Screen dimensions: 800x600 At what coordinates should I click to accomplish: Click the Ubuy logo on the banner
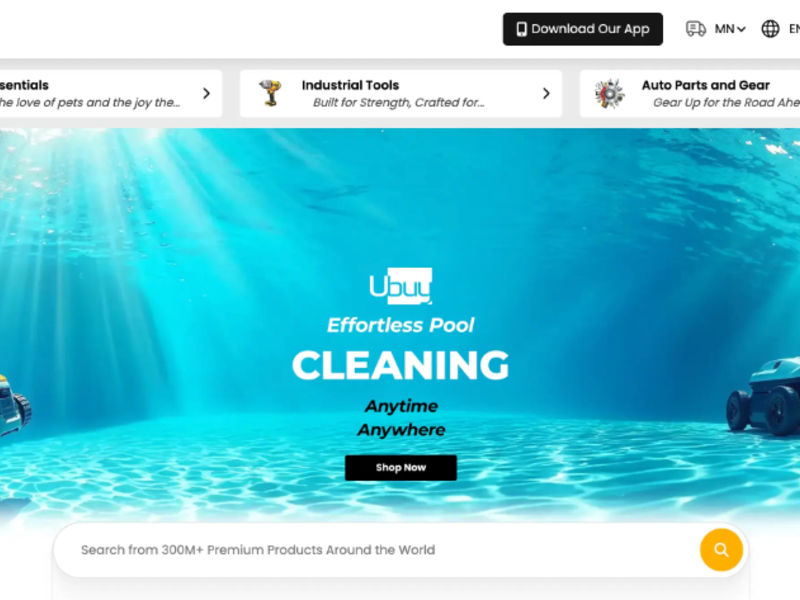[401, 286]
